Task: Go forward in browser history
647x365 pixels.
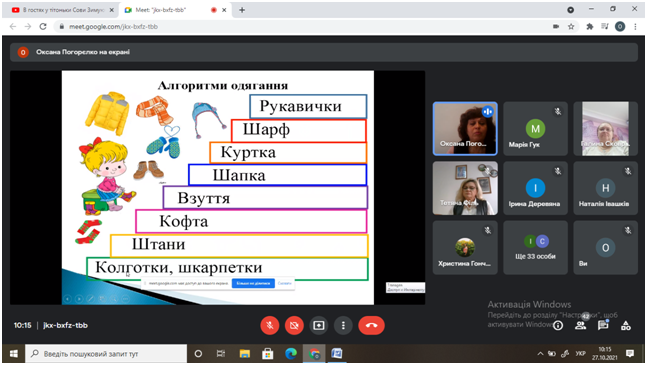Action: click(x=28, y=26)
